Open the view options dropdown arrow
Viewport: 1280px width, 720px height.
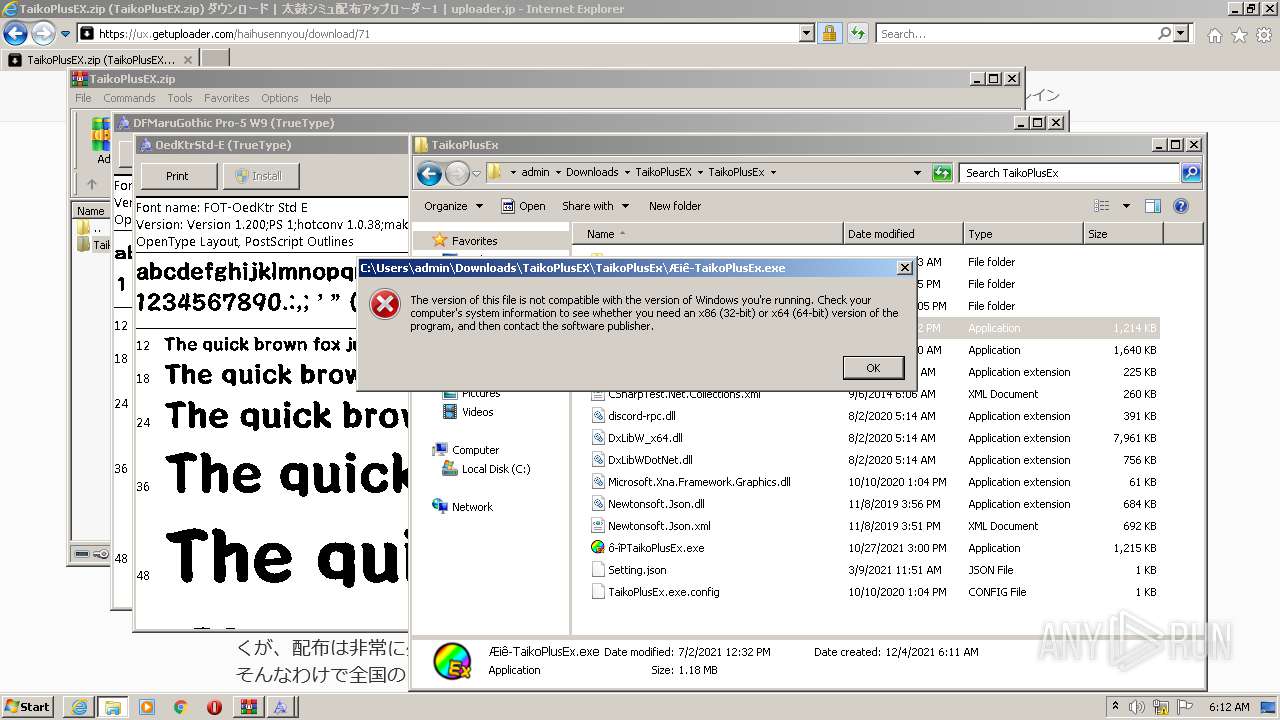pyautogui.click(x=1126, y=206)
